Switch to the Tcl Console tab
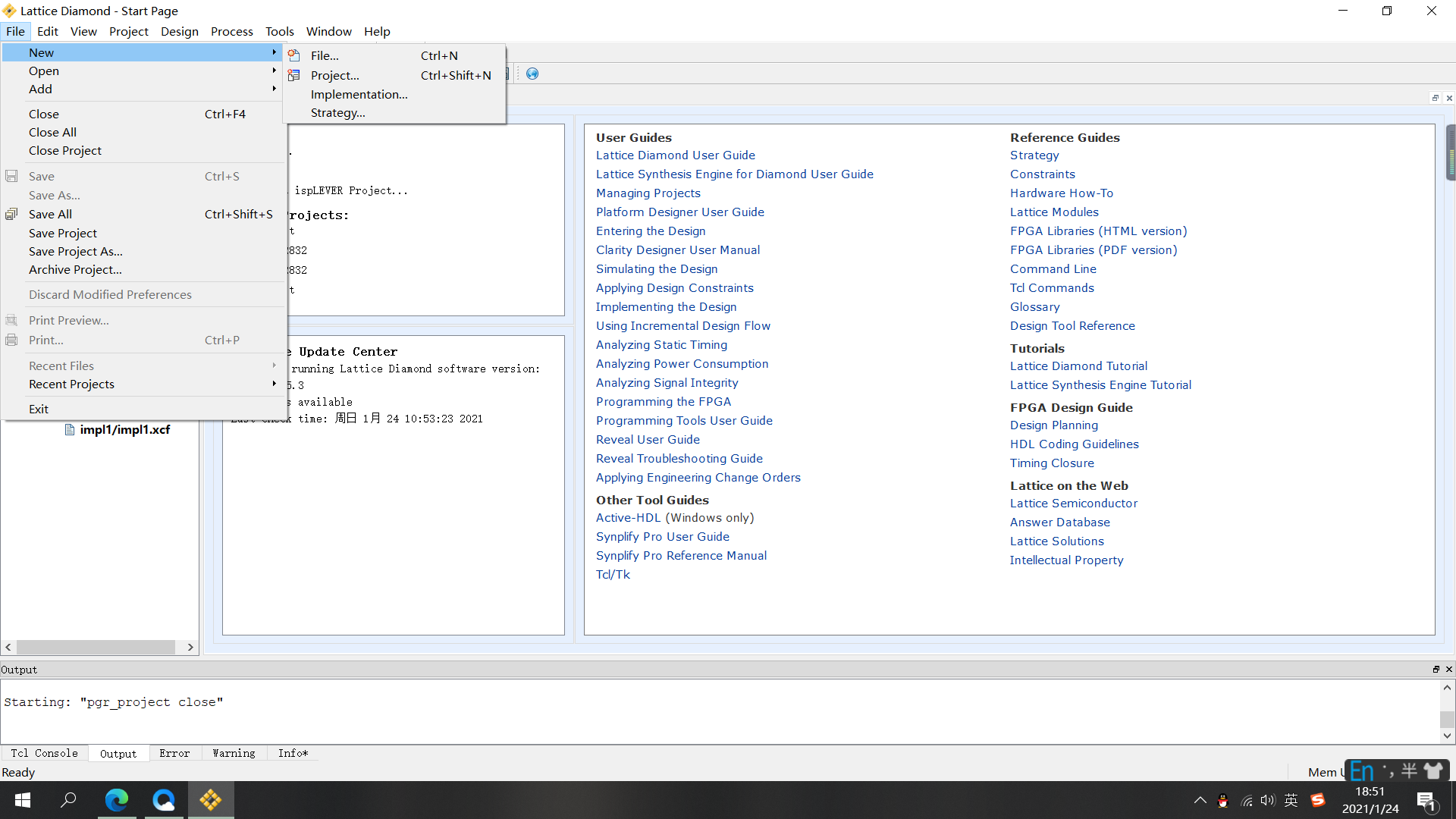Screen dimensions: 1456x819 coord(44,753)
